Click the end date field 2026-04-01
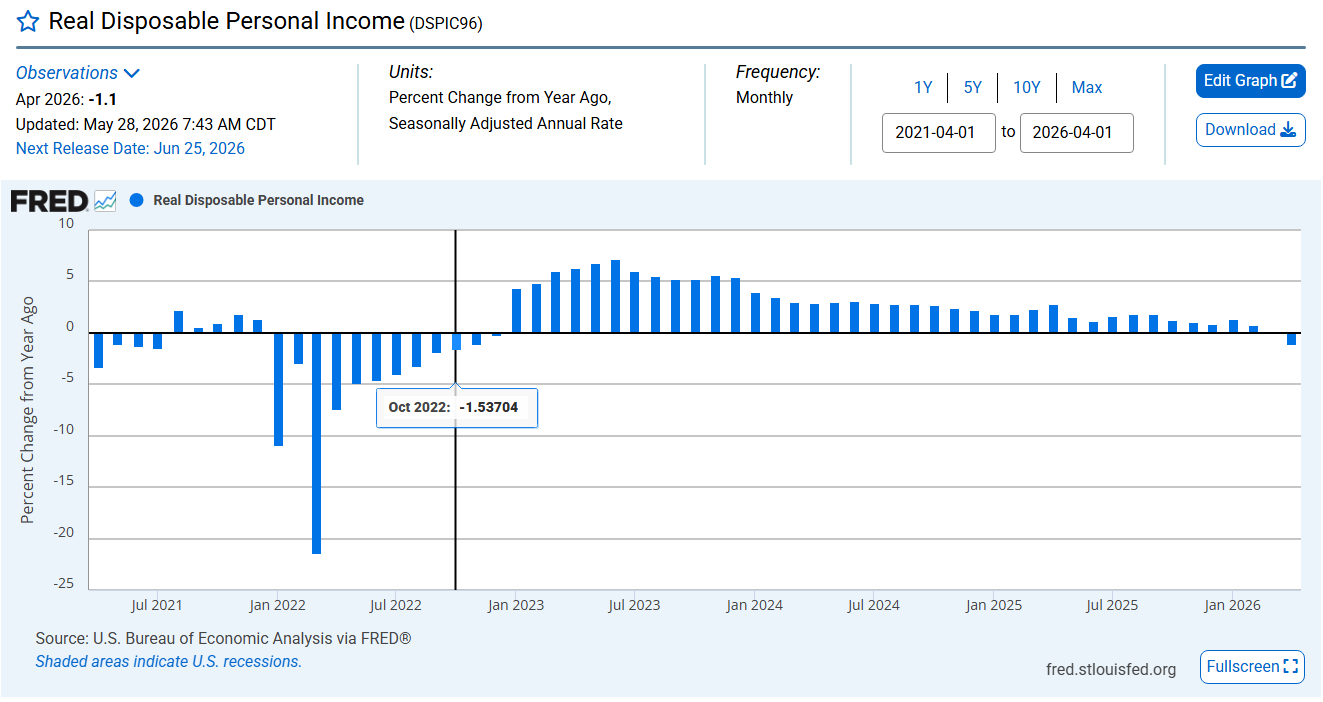The height and width of the screenshot is (702, 1323). coord(1077,133)
